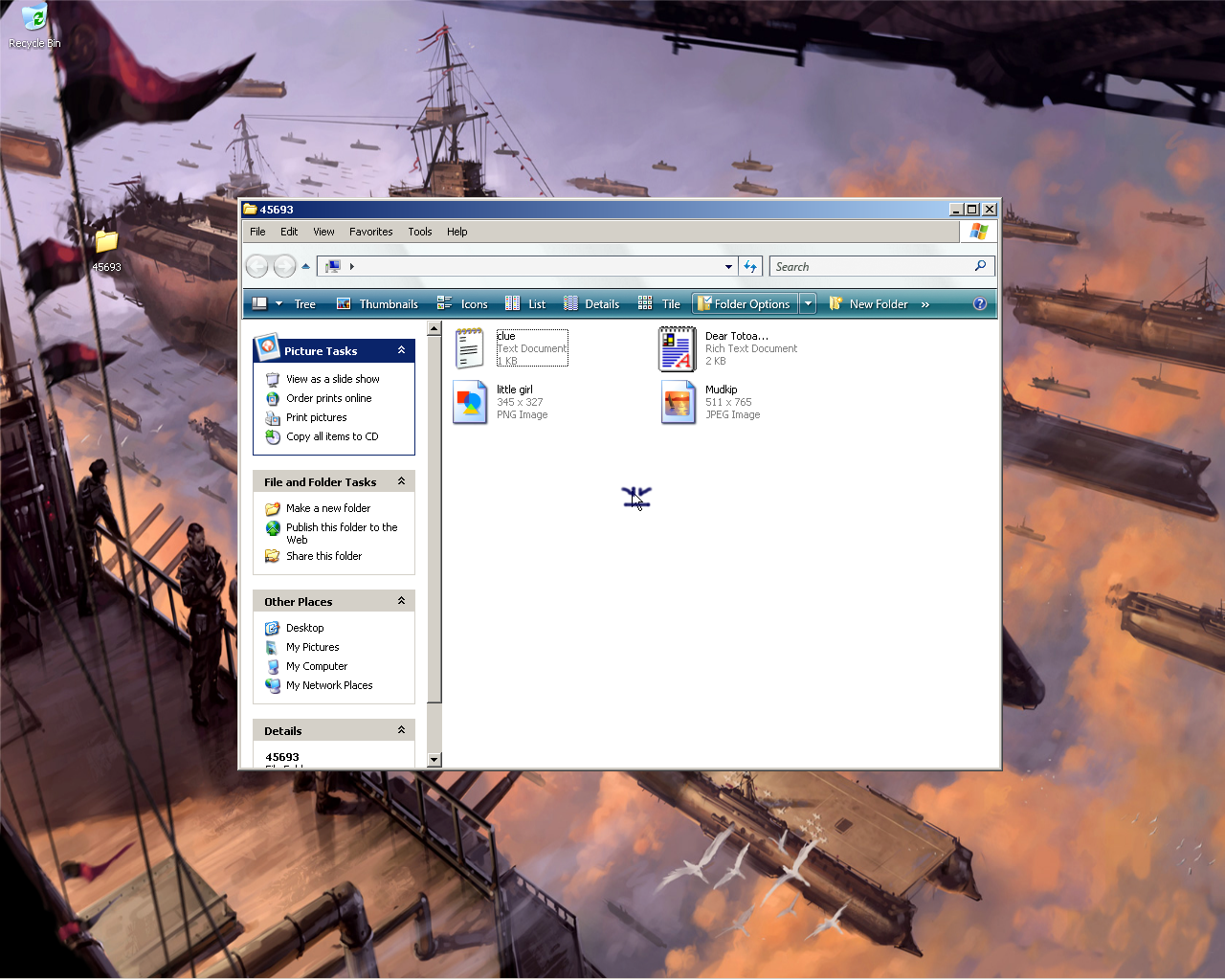The image size is (1225, 980).
Task: Collapse the Other Places panel
Action: 401,601
